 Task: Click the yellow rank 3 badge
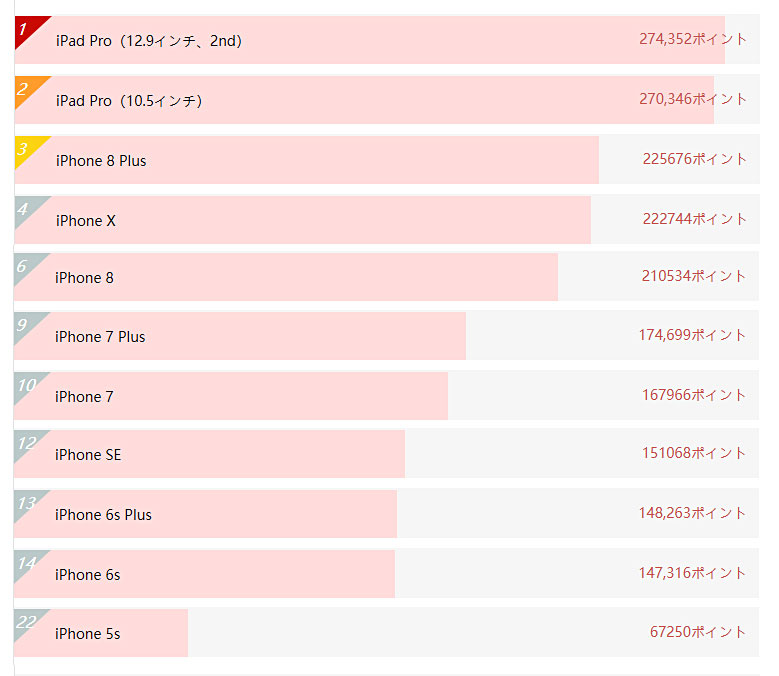click(x=27, y=149)
